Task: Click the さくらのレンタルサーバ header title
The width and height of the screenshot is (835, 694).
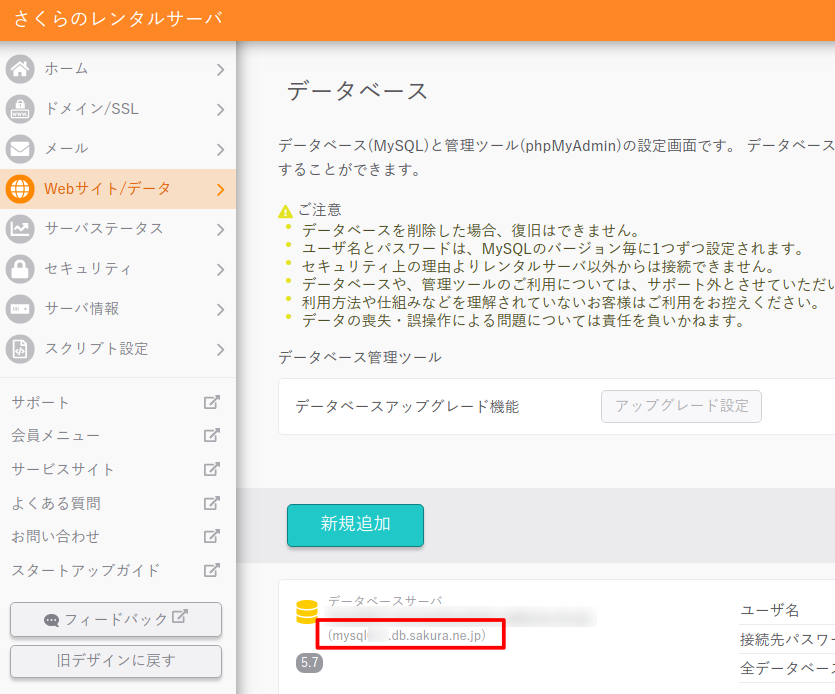Action: tap(118, 19)
